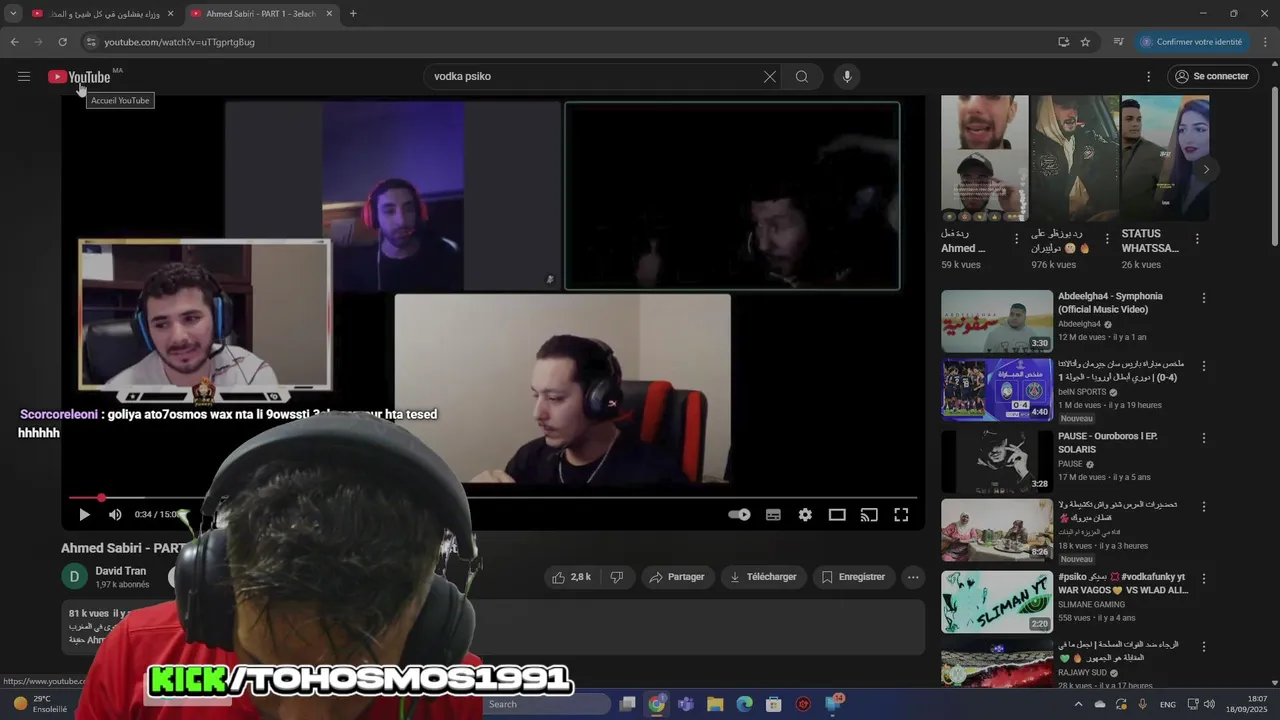Image resolution: width=1280 pixels, height=720 pixels.
Task: Share the video with Partager
Action: 677,577
